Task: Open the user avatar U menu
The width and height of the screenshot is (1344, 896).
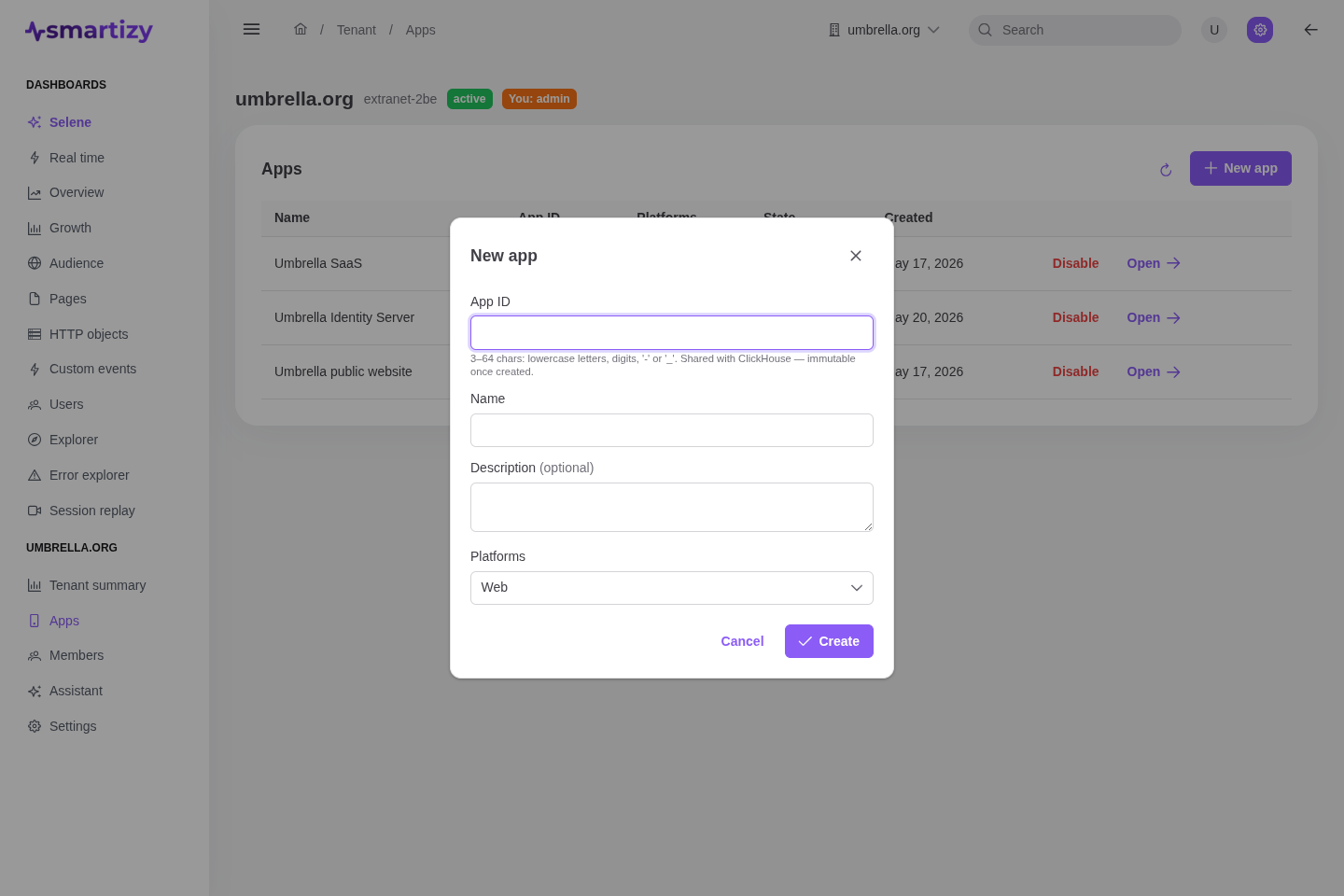Action: (x=1214, y=30)
